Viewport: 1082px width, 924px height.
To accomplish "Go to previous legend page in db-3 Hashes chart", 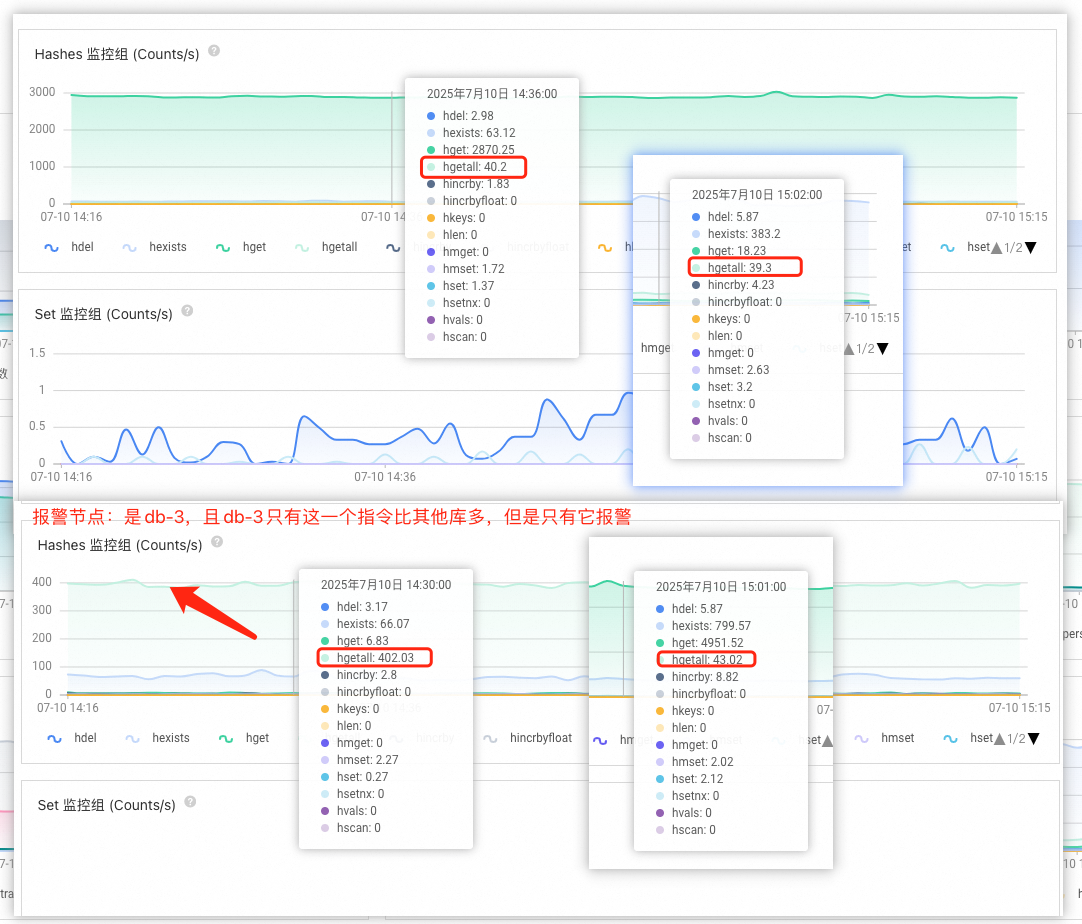I will pos(999,739).
